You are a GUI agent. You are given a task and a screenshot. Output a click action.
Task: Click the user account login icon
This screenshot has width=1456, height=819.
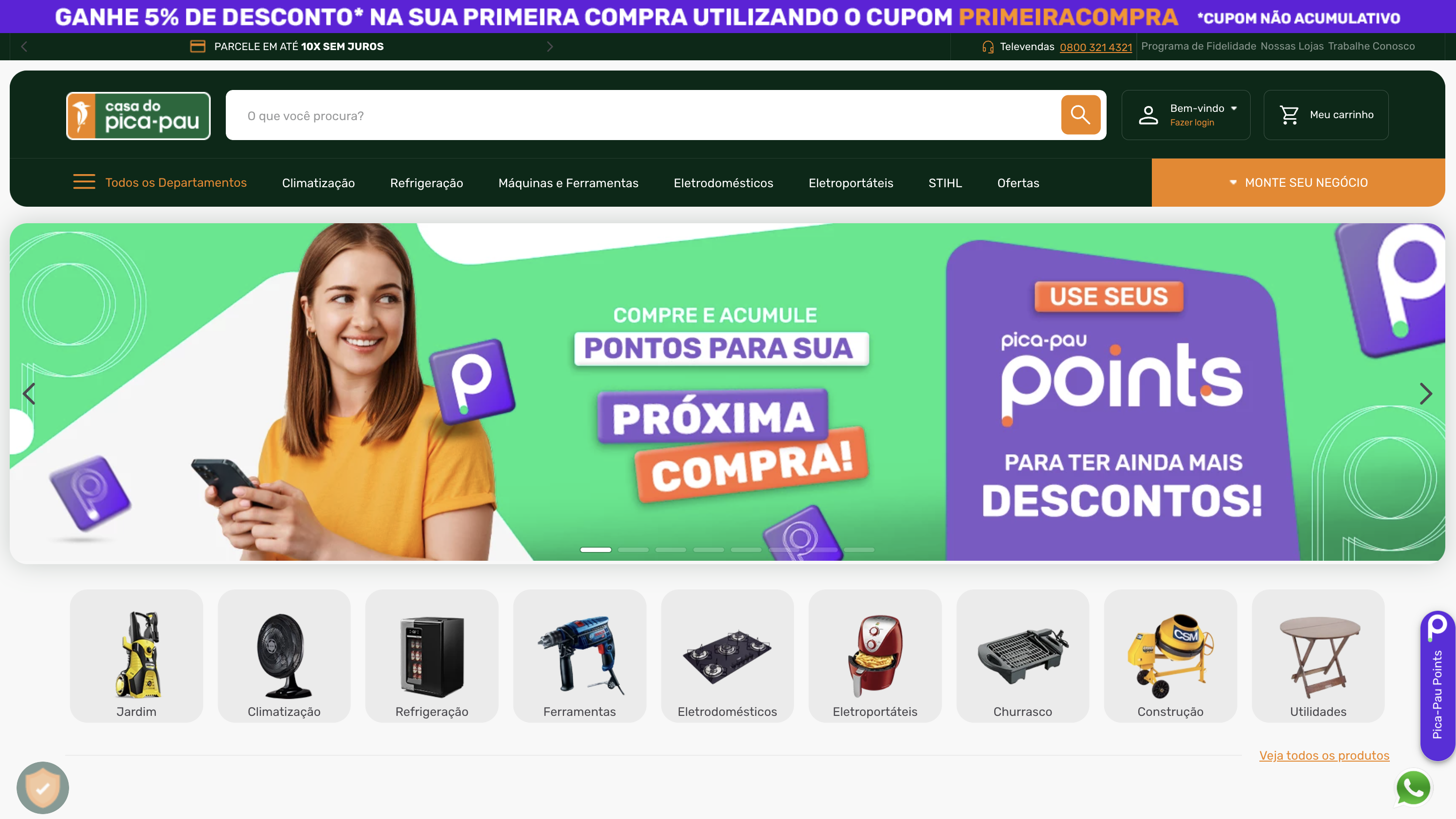(x=1148, y=115)
